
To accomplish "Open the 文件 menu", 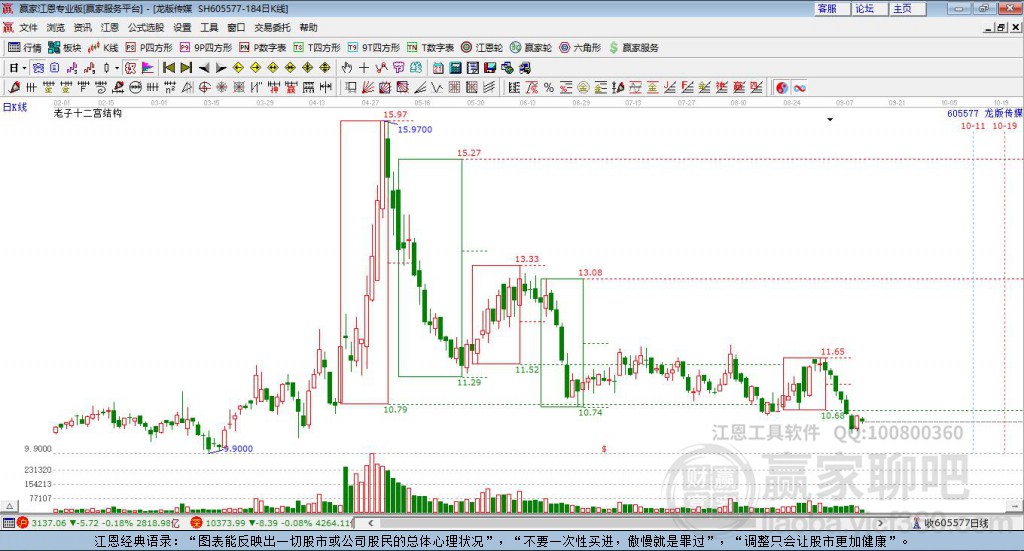I will [29, 27].
